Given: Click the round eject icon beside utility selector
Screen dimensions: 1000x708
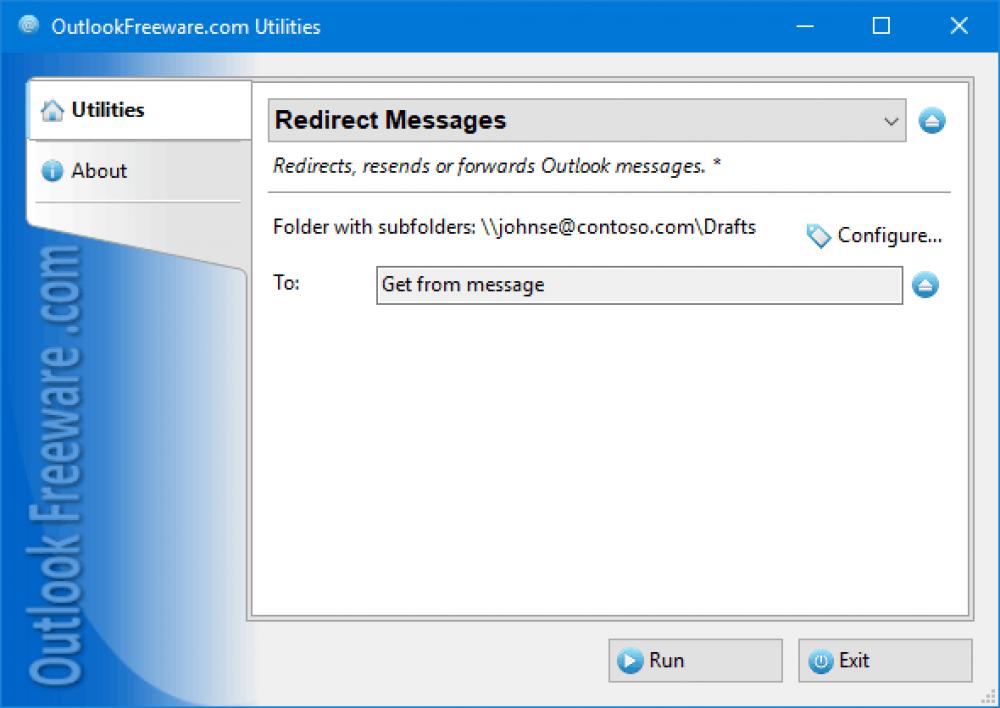Looking at the screenshot, I should point(932,120).
